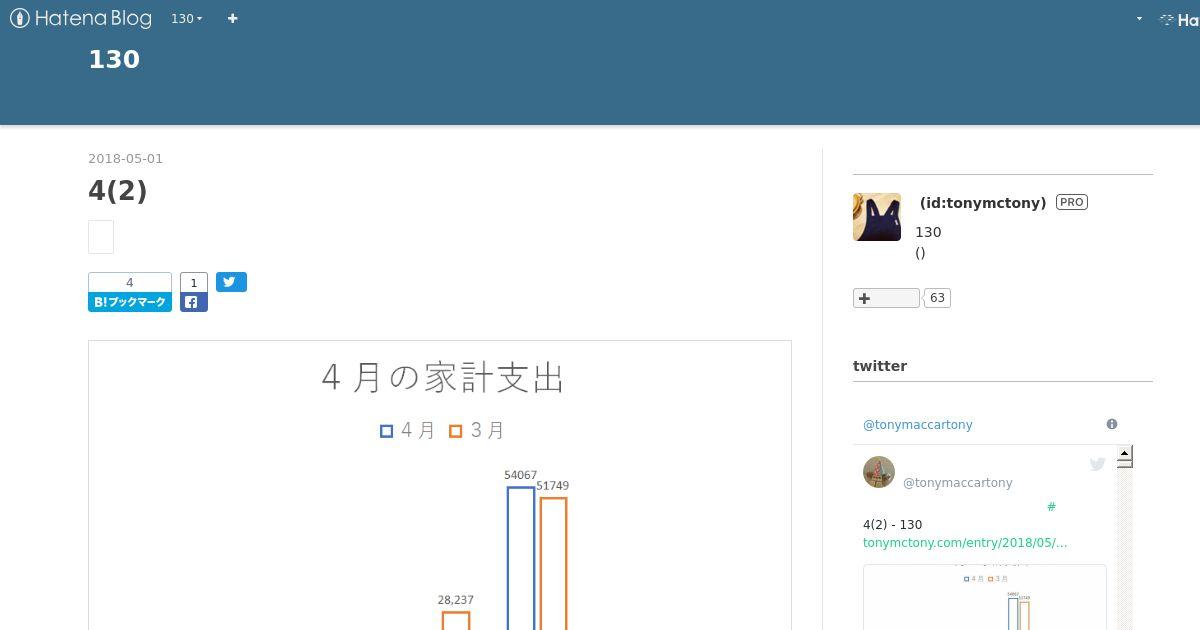Open the Hatena logo at top right
1200x630 pixels.
click(x=1180, y=19)
